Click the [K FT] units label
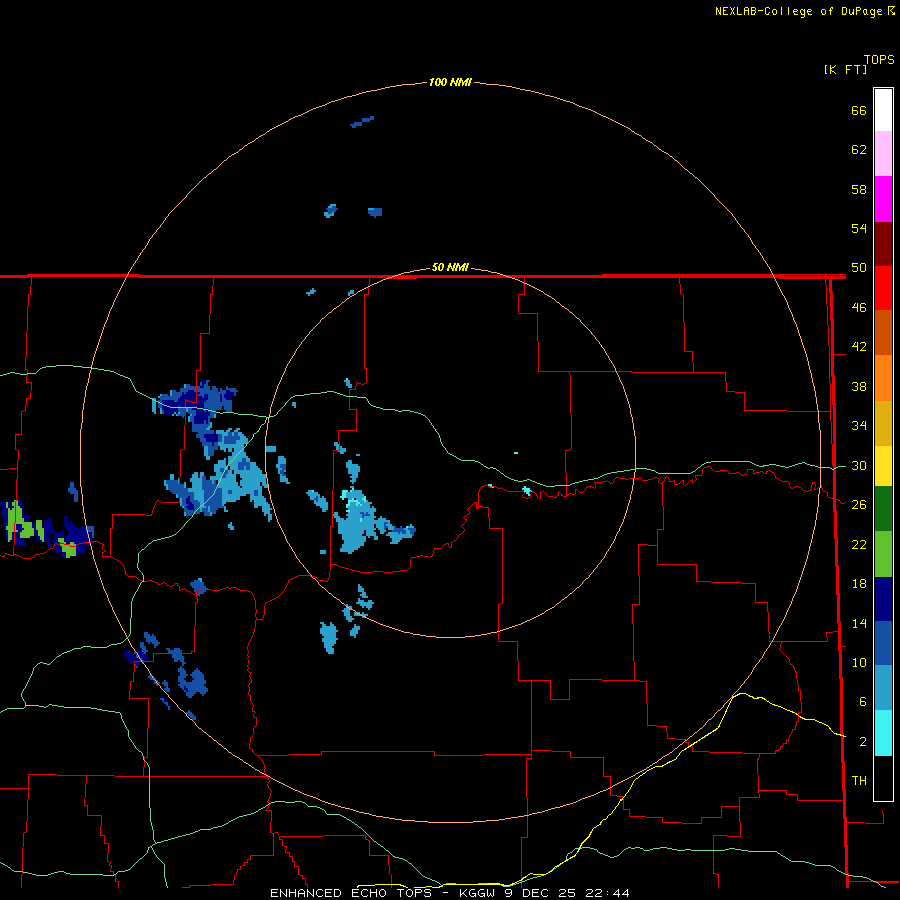900x900 pixels. coord(845,69)
